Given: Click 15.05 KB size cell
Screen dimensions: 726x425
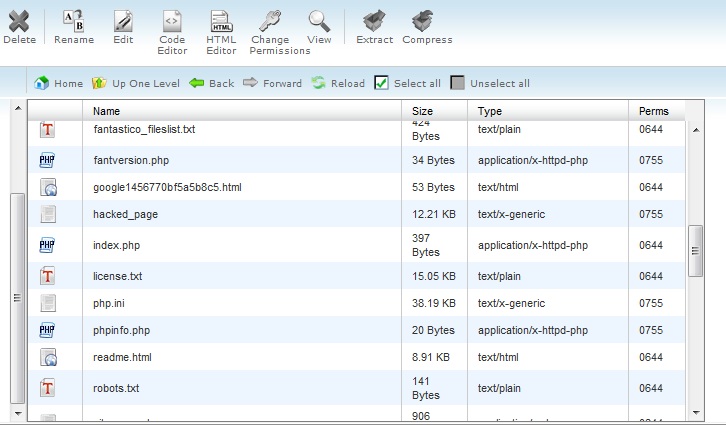Looking at the screenshot, I should click(434, 276).
